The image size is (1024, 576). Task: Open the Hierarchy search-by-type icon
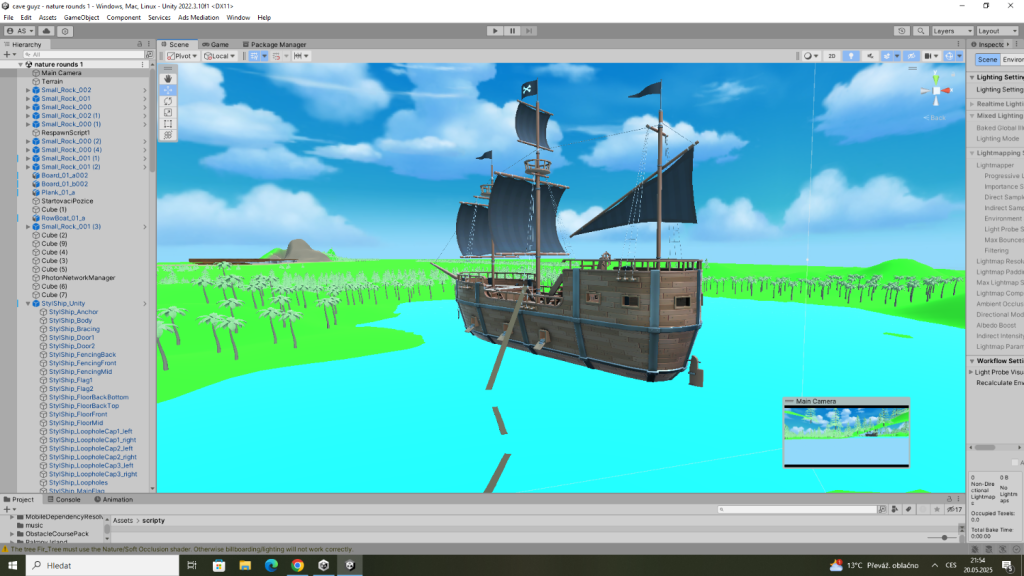pos(149,55)
